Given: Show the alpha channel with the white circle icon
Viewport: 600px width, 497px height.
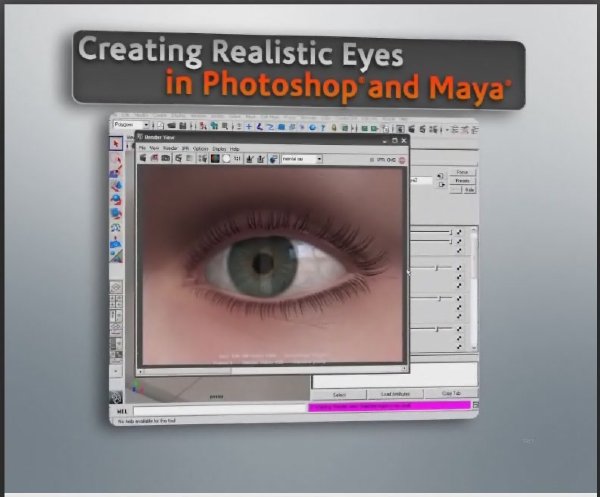Looking at the screenshot, I should pyautogui.click(x=227, y=159).
